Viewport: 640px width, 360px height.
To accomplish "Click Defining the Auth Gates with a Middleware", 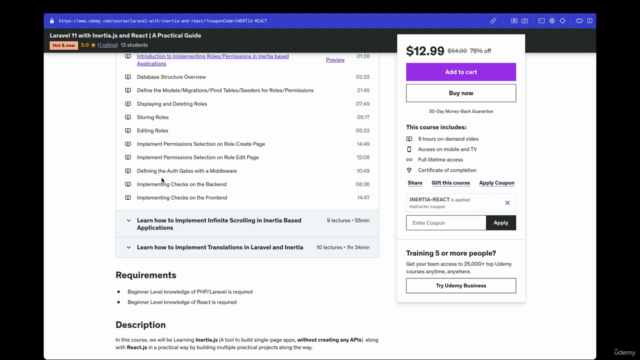I will click(x=187, y=171).
